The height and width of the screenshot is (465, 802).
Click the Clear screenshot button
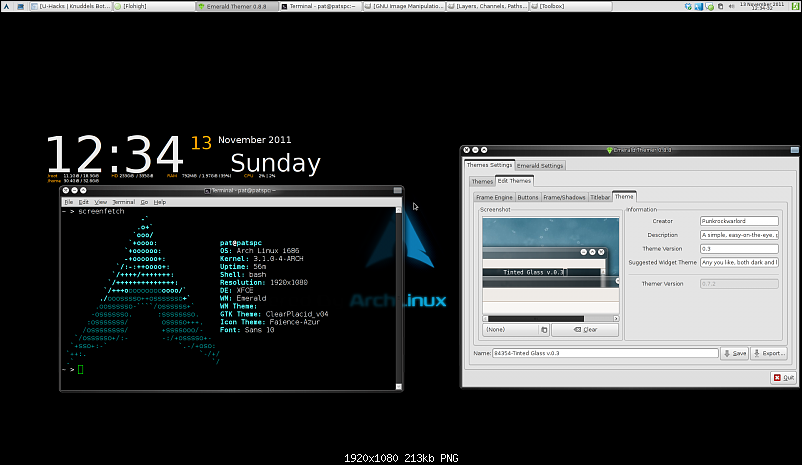[x=585, y=330]
